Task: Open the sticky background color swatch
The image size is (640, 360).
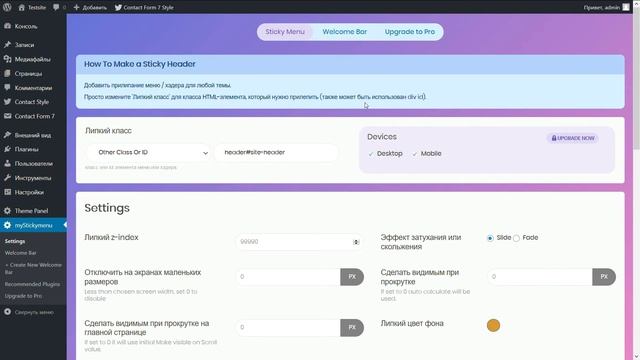Action: pyautogui.click(x=493, y=325)
